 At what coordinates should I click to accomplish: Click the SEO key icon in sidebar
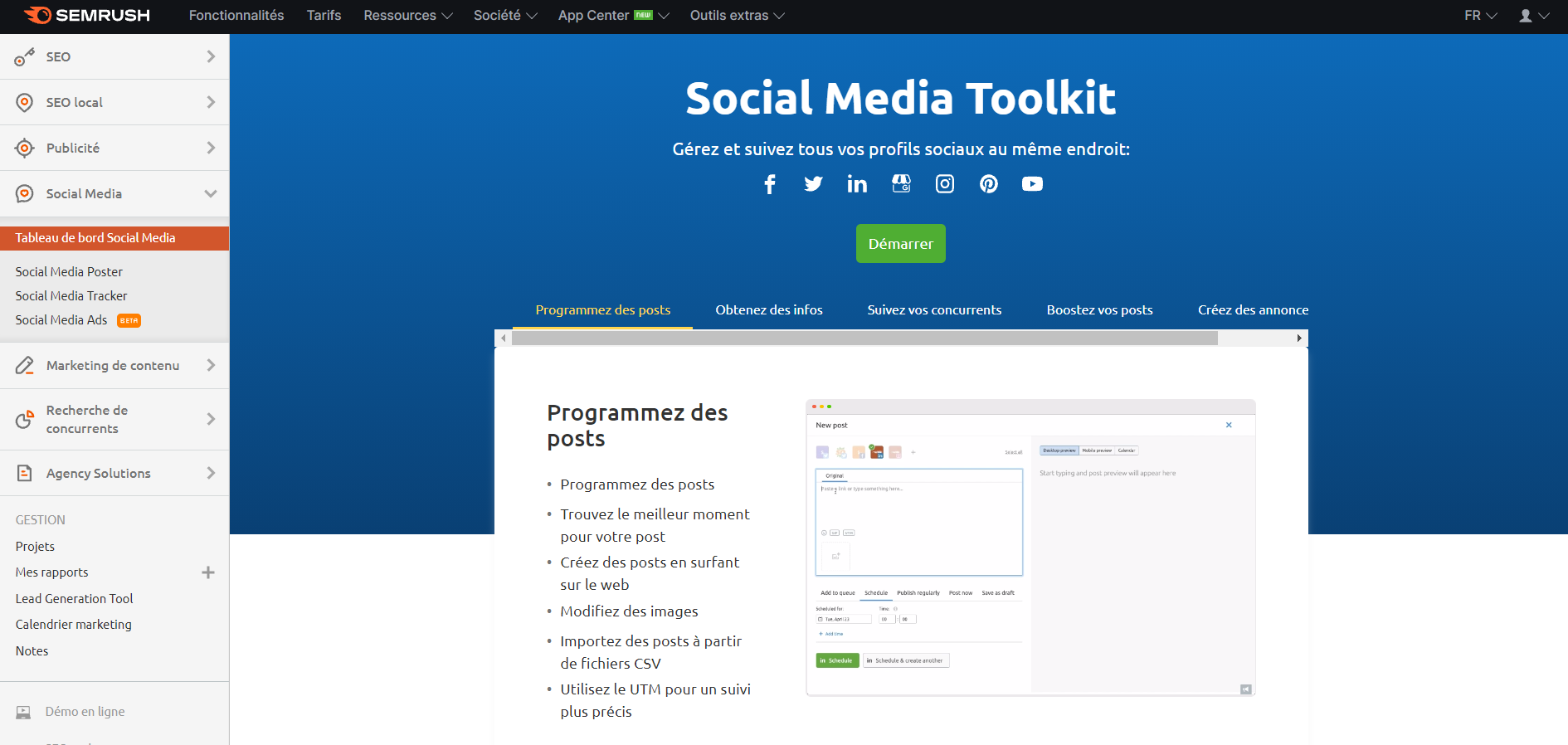coord(25,56)
